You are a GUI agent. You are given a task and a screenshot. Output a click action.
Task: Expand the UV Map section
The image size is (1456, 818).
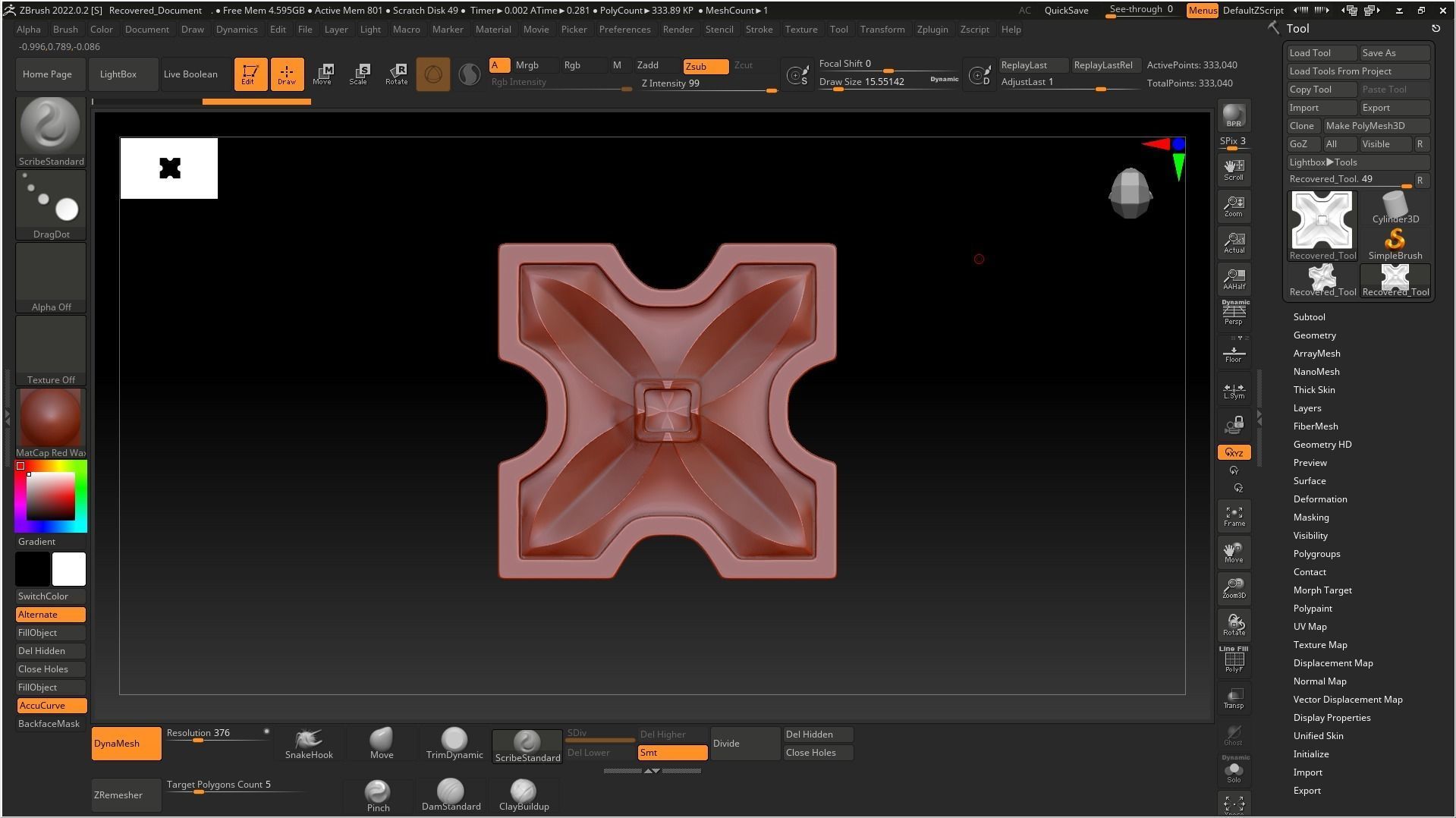tap(1310, 627)
